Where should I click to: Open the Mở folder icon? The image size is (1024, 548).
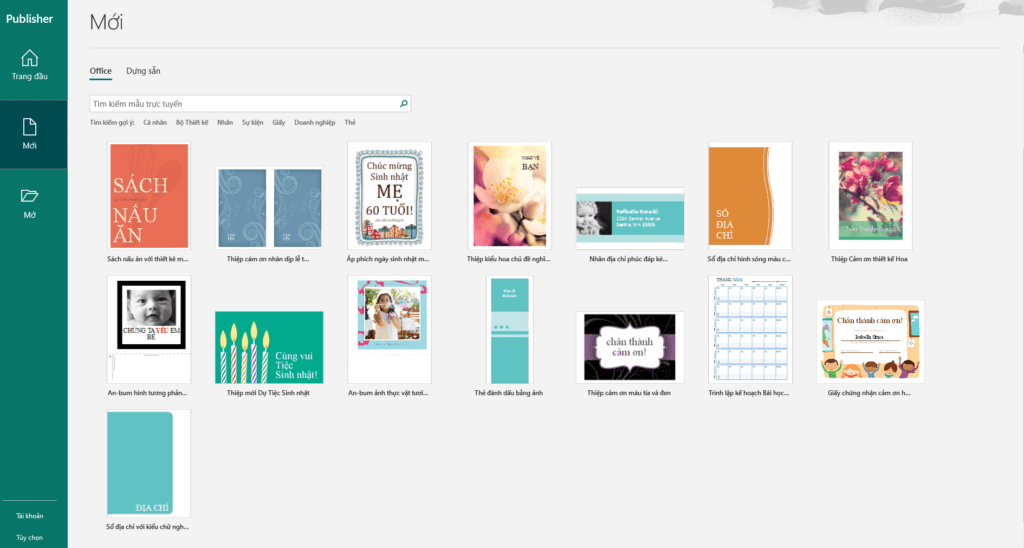(x=30, y=196)
